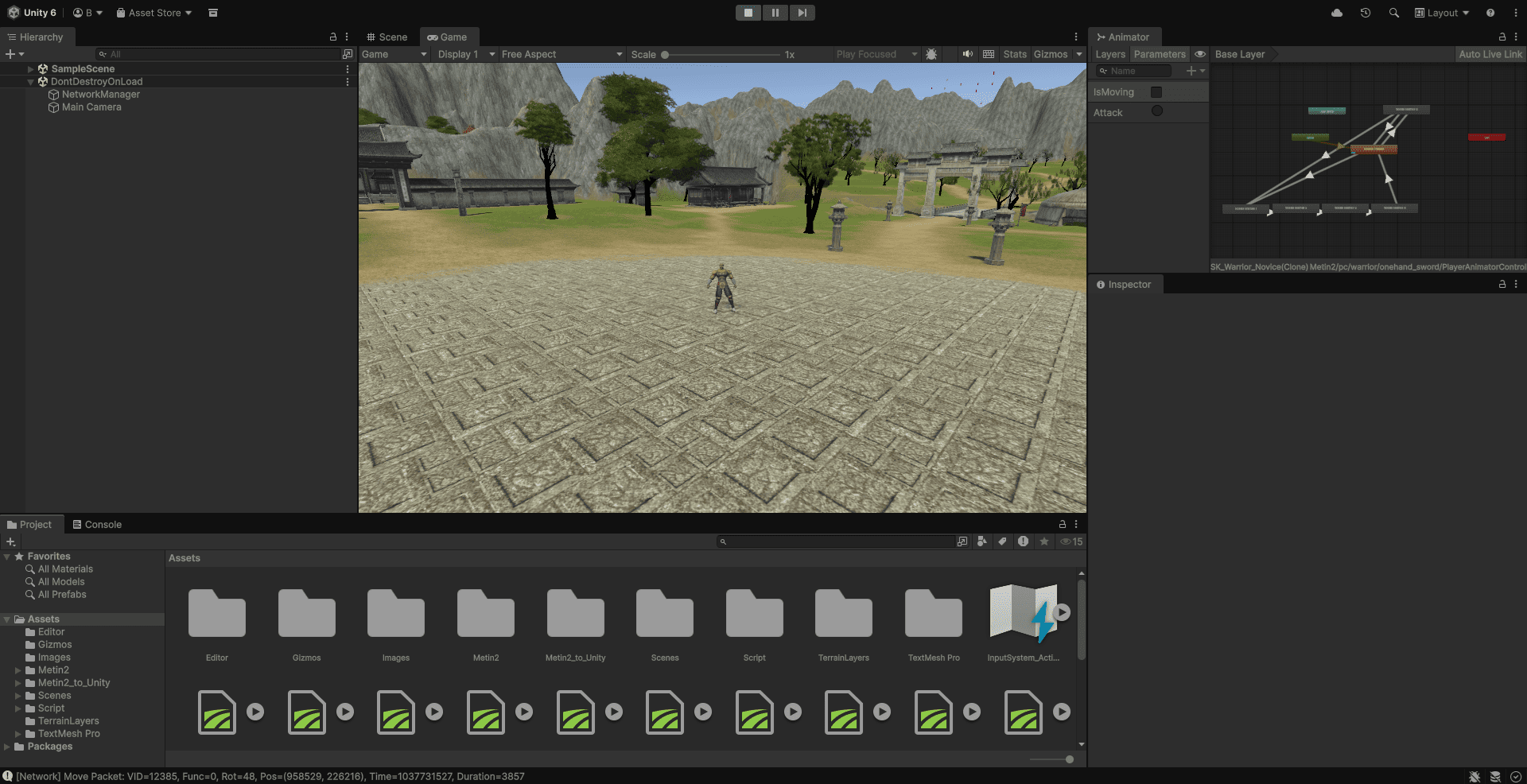Lock the Project panel

pyautogui.click(x=1062, y=525)
